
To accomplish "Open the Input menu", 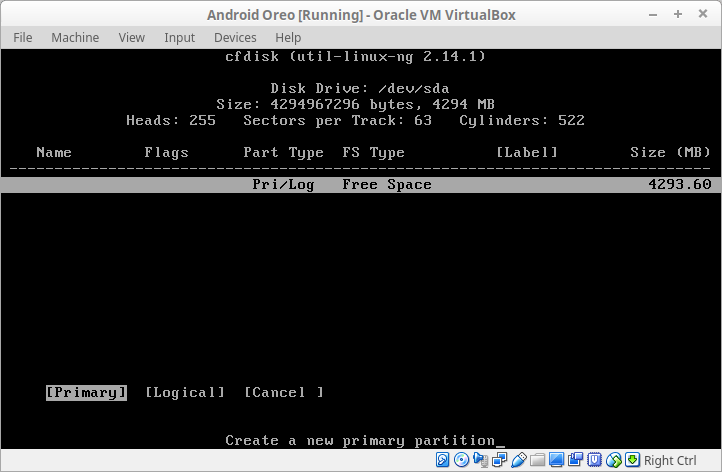I will click(x=180, y=37).
